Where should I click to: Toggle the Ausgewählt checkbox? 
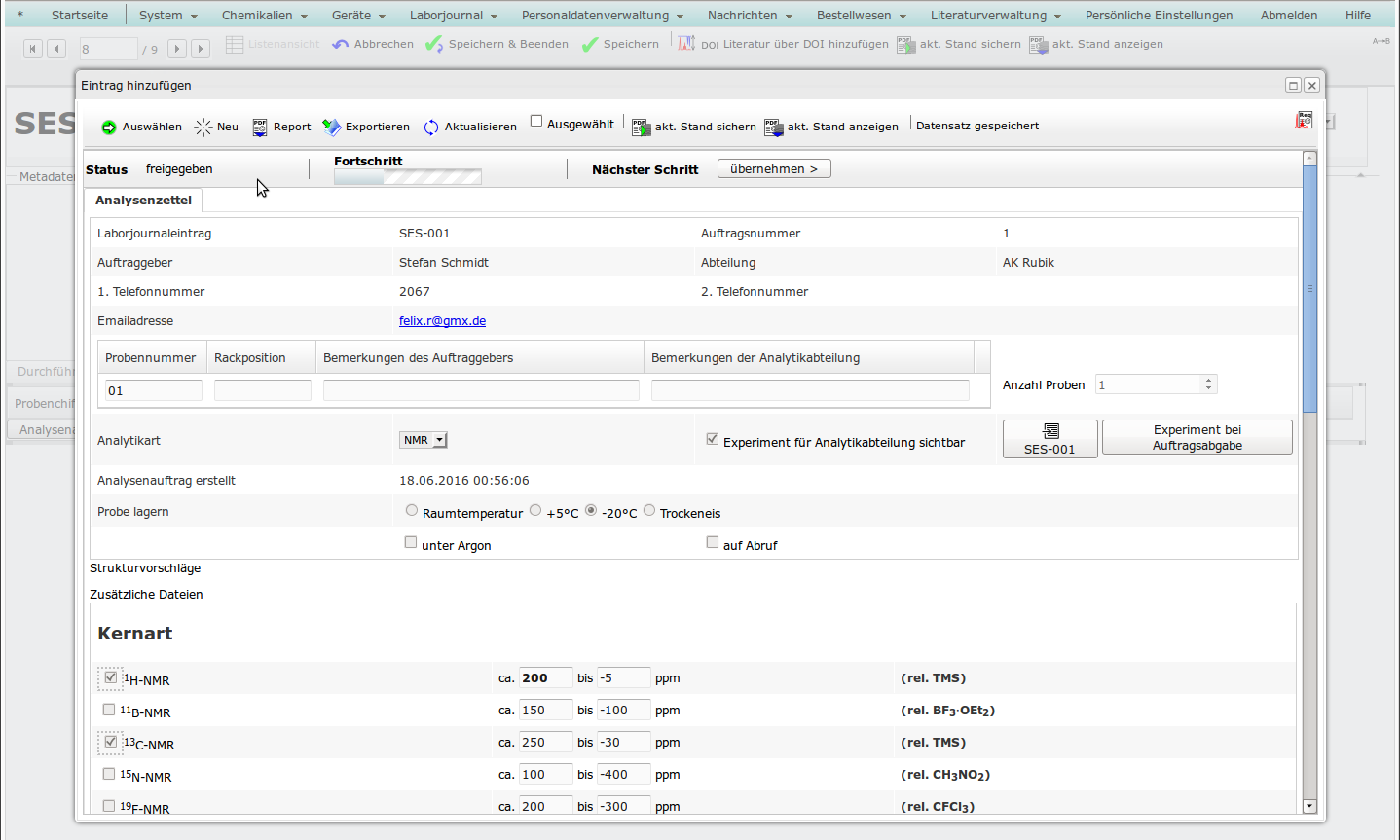[x=536, y=121]
